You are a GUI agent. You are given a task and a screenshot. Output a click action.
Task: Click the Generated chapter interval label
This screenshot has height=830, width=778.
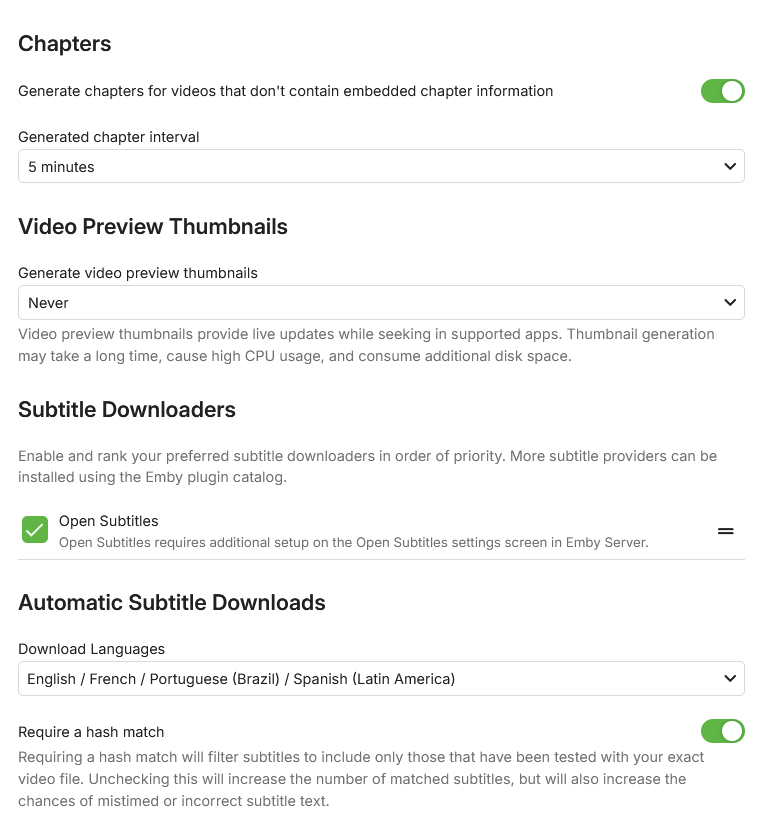109,137
